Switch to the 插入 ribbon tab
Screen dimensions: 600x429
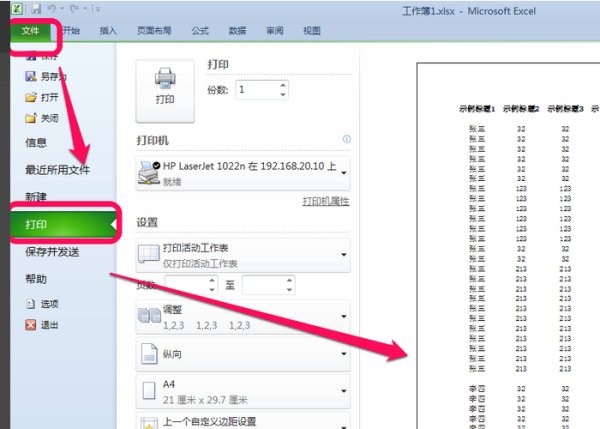(x=108, y=31)
